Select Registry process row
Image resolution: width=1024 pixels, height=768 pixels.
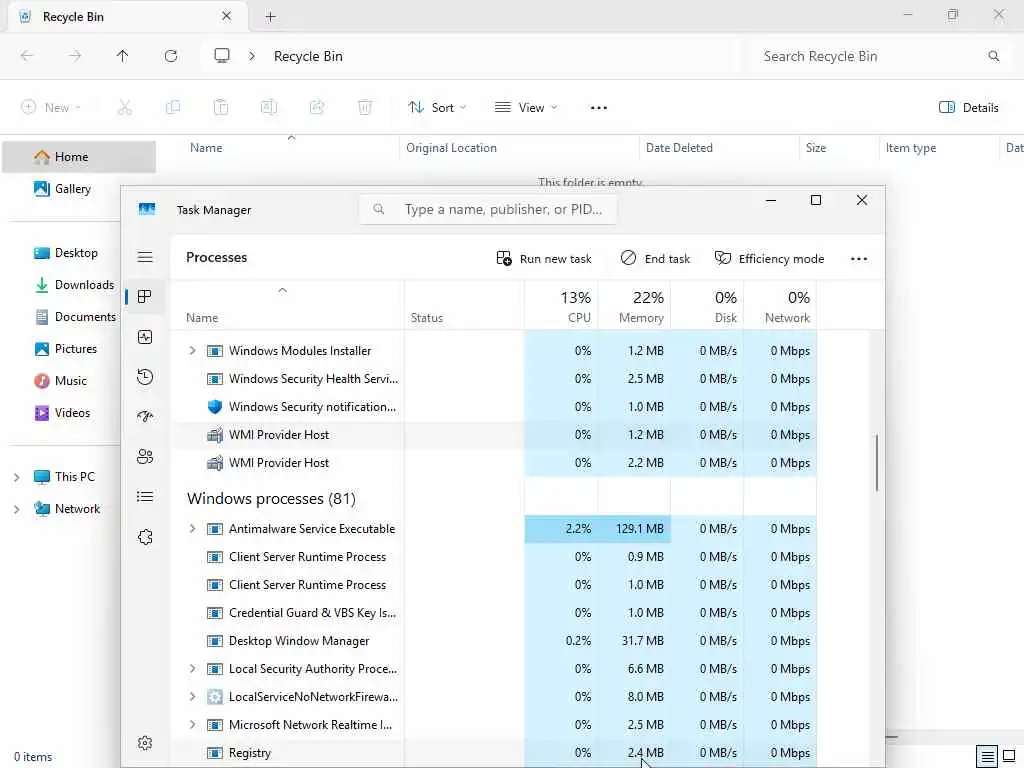(494, 753)
